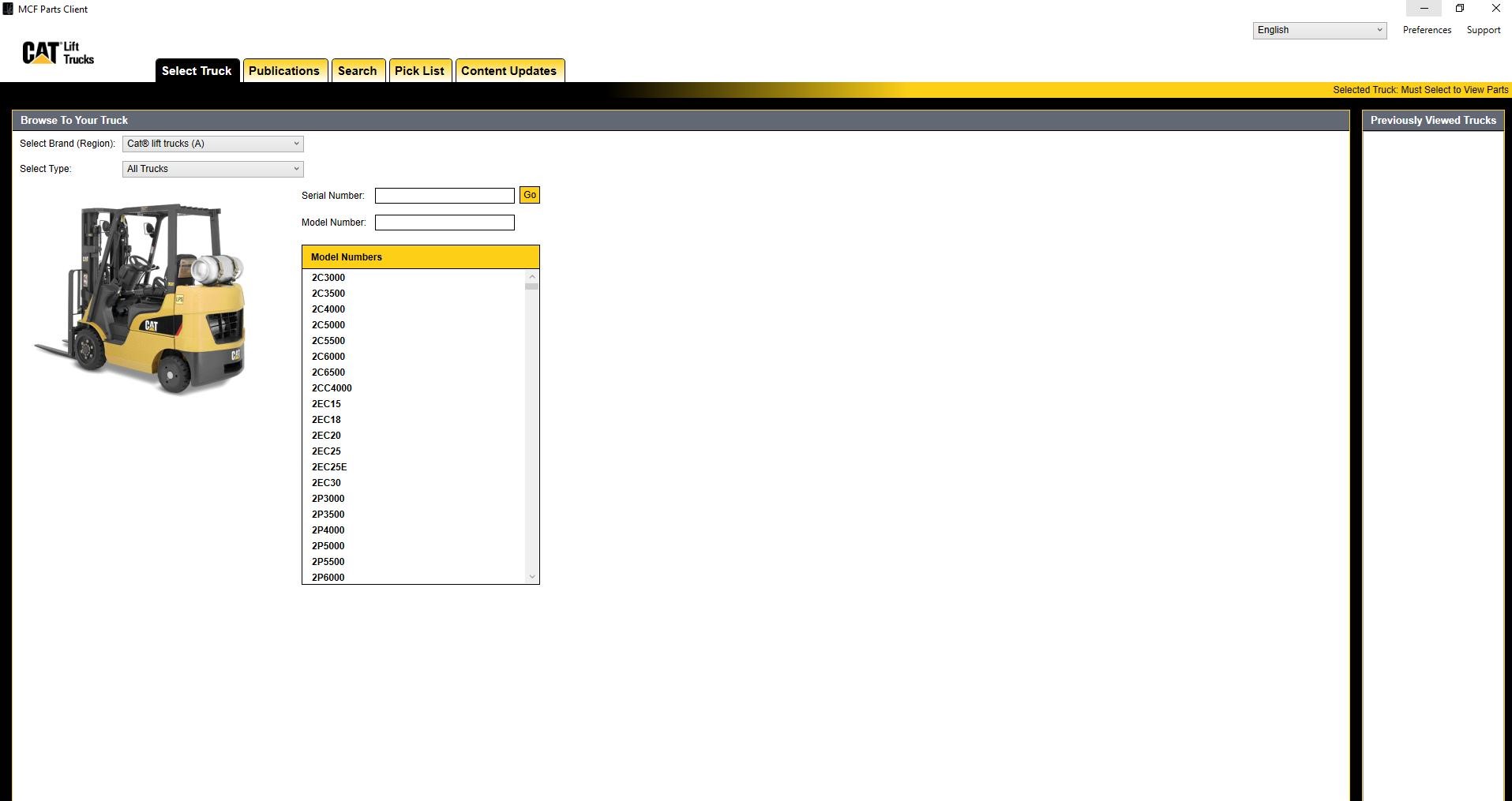Focus the Model Number field
The height and width of the screenshot is (801, 1512).
pos(445,223)
